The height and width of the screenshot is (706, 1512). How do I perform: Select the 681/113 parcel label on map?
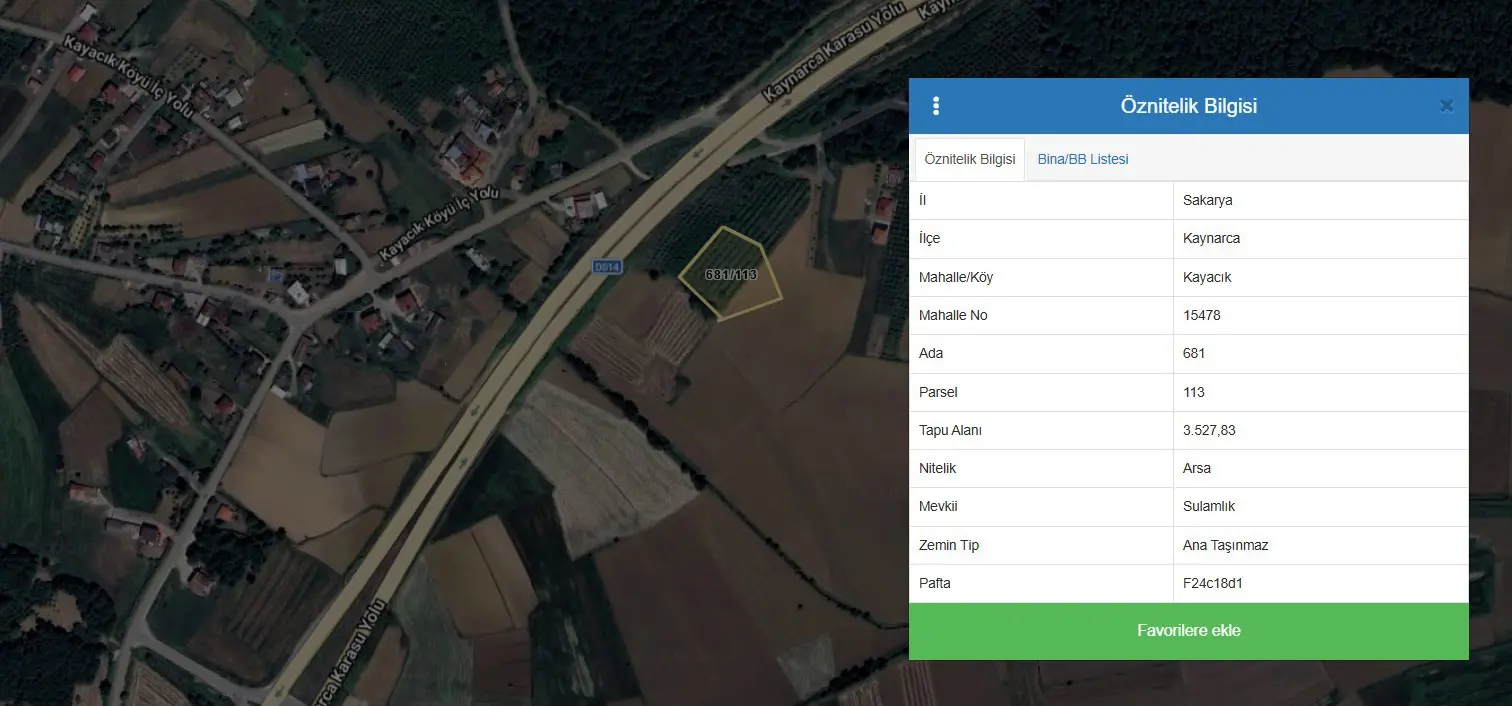(731, 274)
